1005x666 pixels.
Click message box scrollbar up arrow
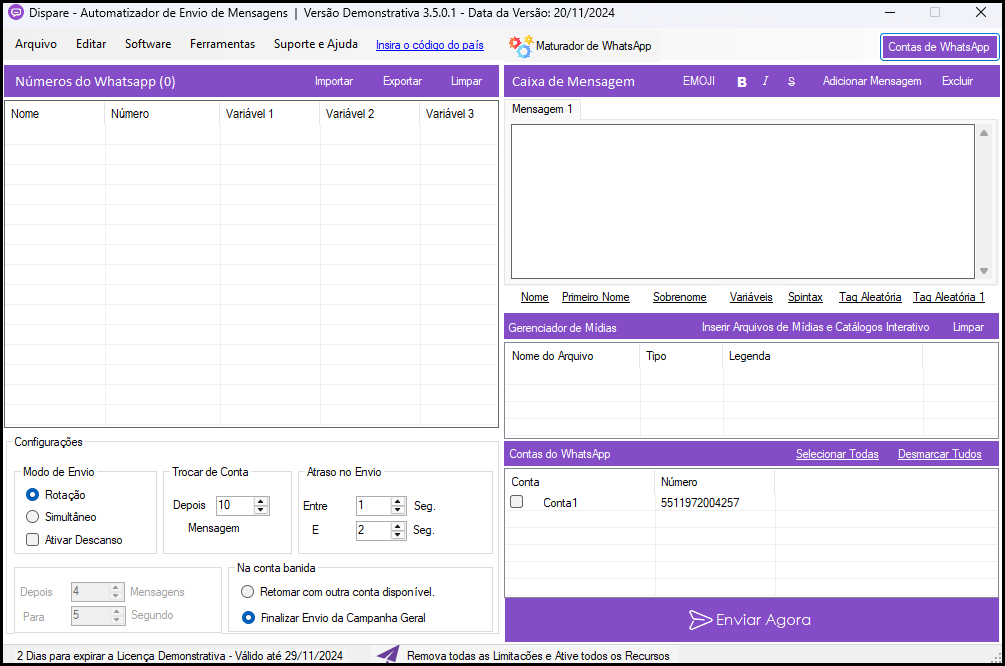click(984, 133)
